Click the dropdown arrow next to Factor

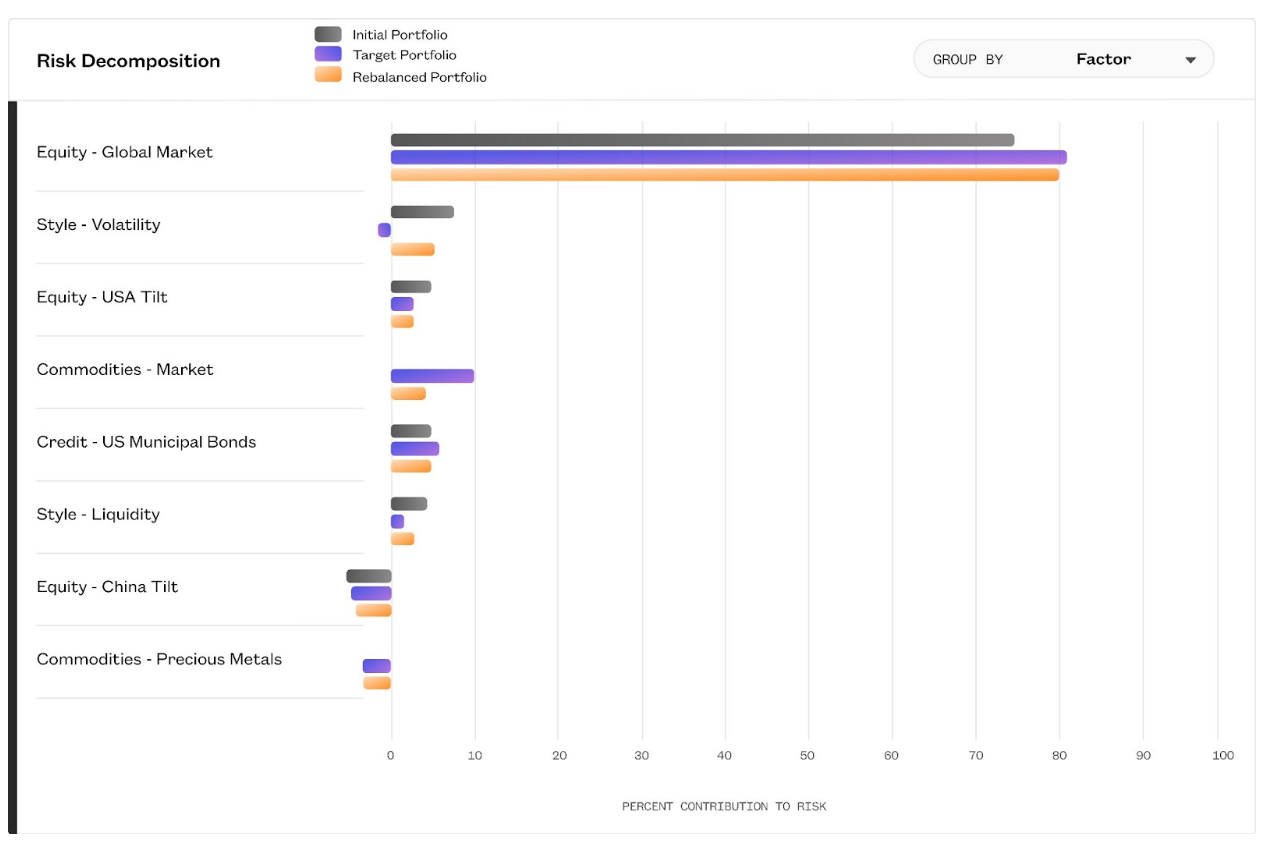tap(1190, 60)
